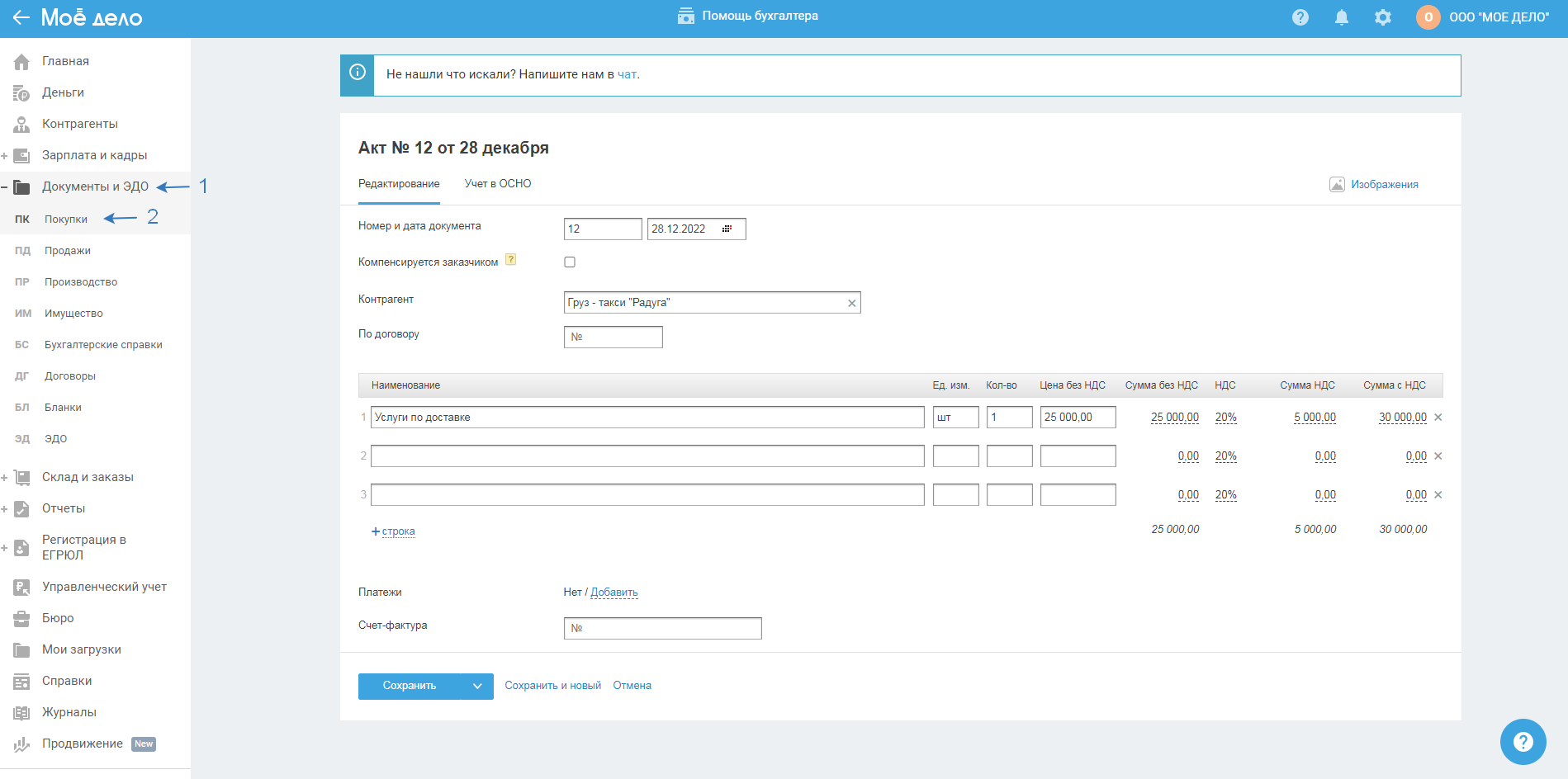Switch to the Учет в ОСНО tab
Screen dimensions: 1568x779
pos(498,184)
